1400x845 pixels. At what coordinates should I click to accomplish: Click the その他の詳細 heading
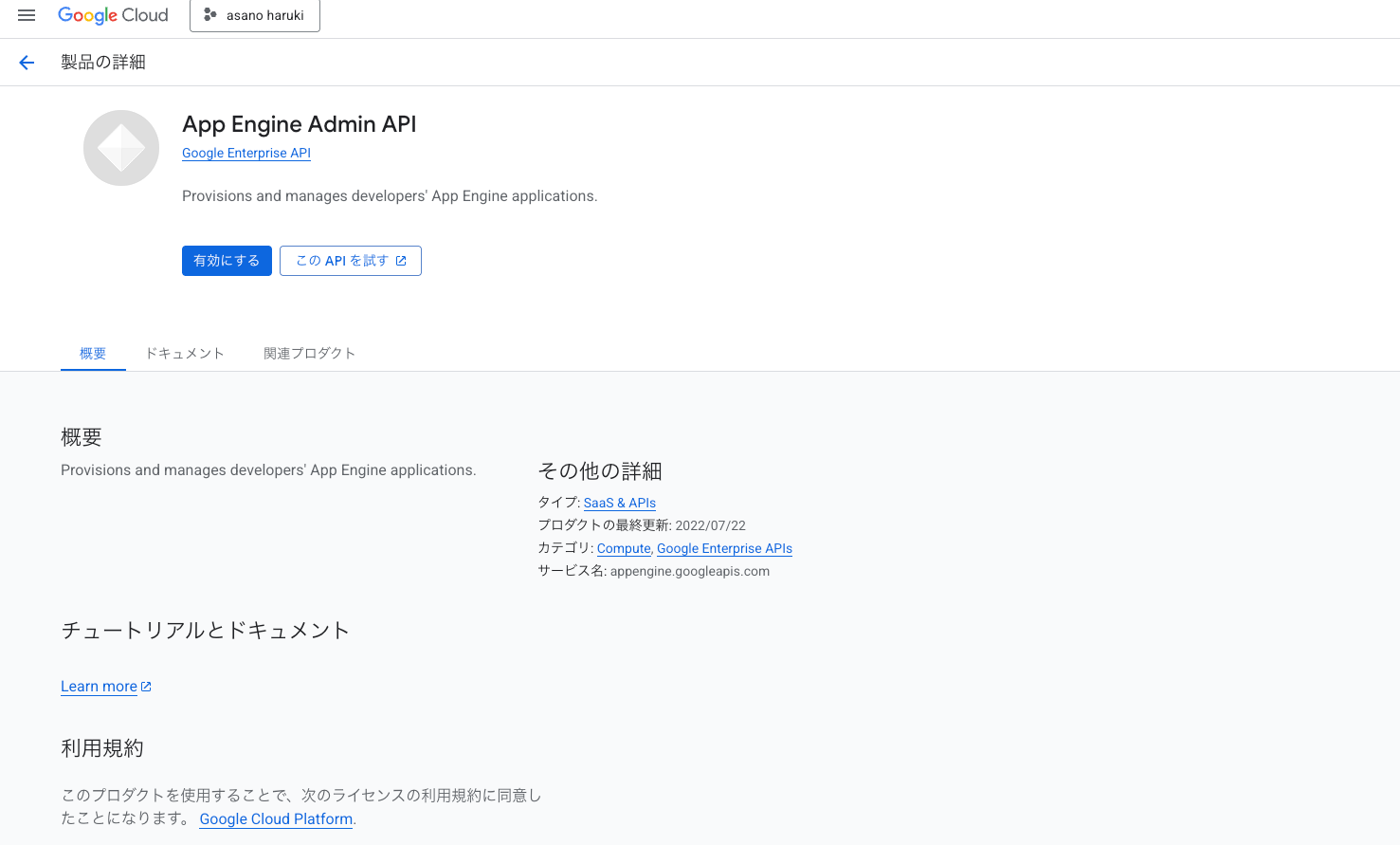point(600,471)
